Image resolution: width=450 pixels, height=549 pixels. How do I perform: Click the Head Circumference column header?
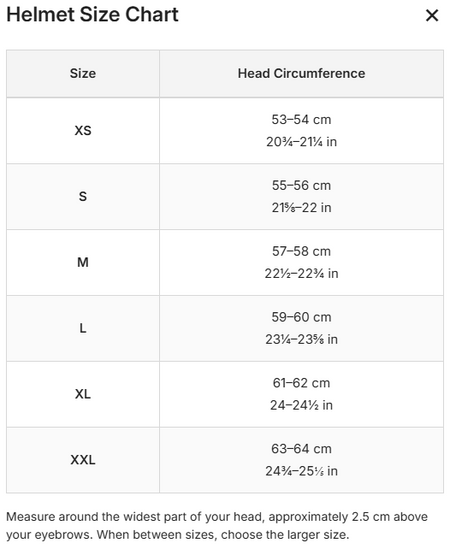(301, 74)
